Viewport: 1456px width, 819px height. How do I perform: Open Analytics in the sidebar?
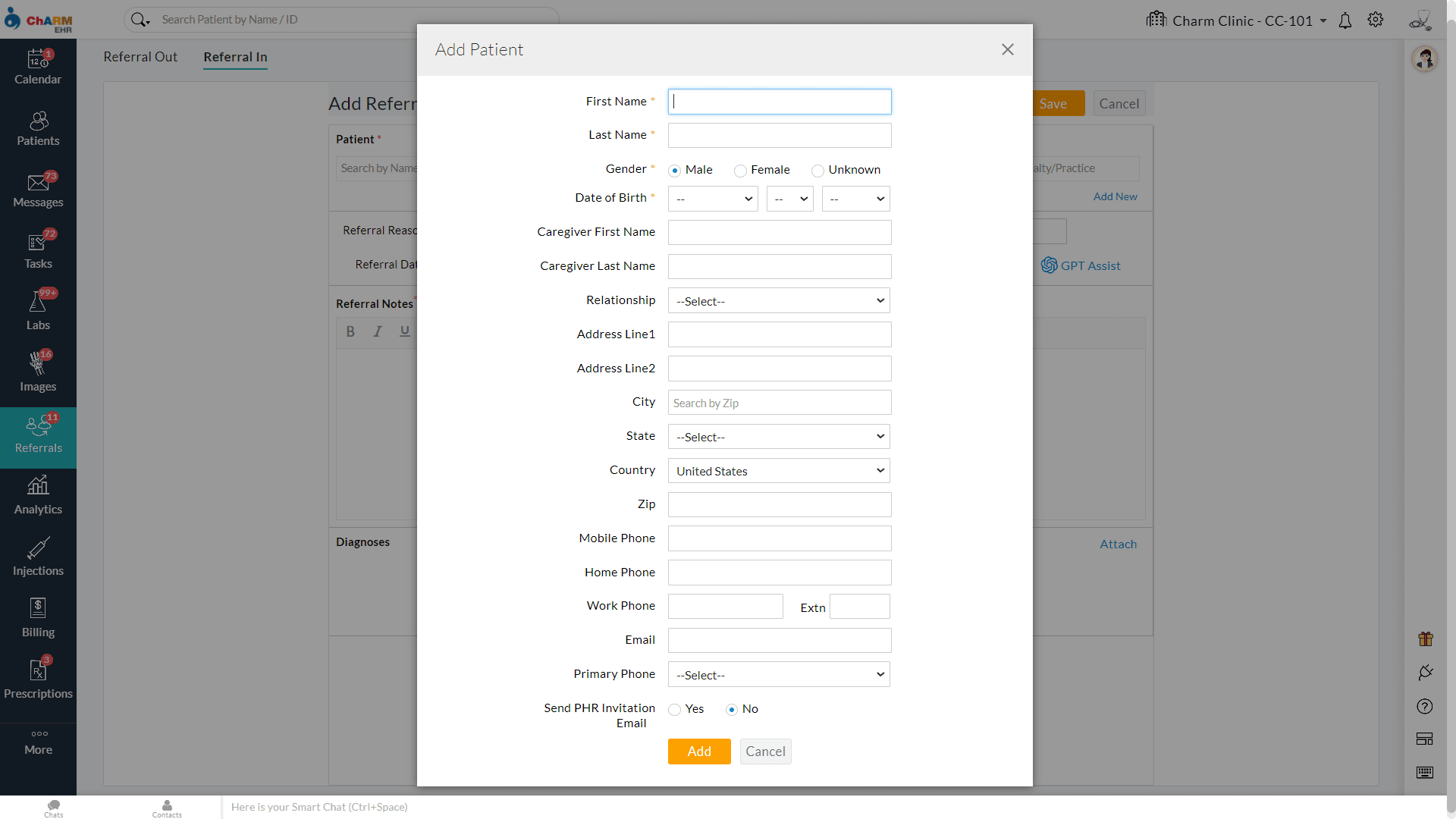tap(37, 494)
